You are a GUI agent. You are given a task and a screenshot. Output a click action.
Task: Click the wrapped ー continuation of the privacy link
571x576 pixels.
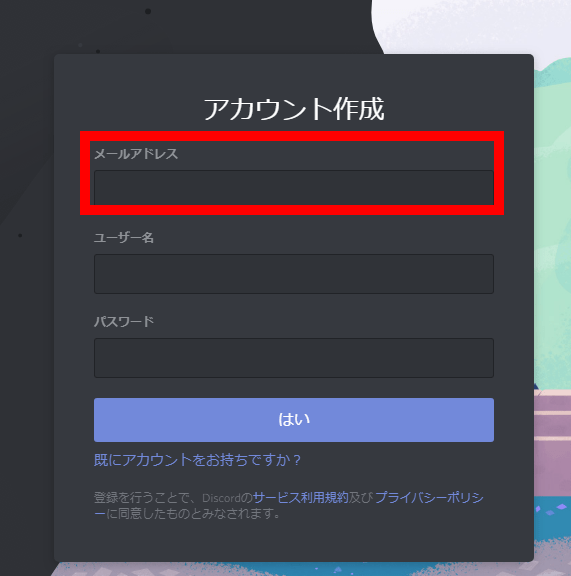(100, 514)
